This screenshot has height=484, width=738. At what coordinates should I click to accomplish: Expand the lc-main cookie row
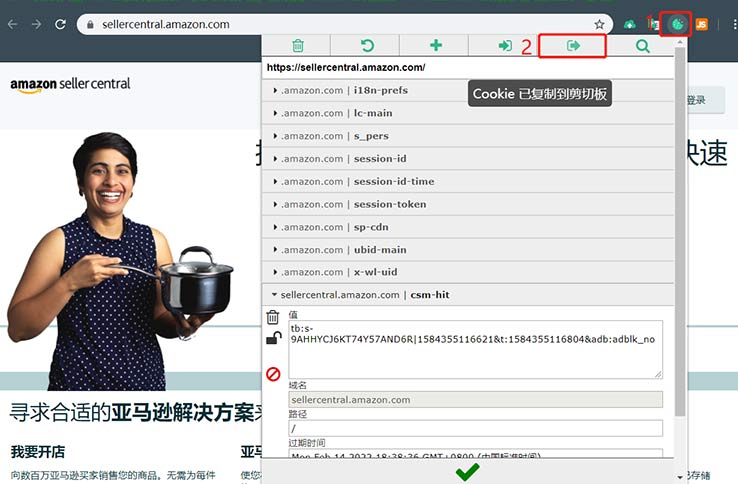click(468, 113)
